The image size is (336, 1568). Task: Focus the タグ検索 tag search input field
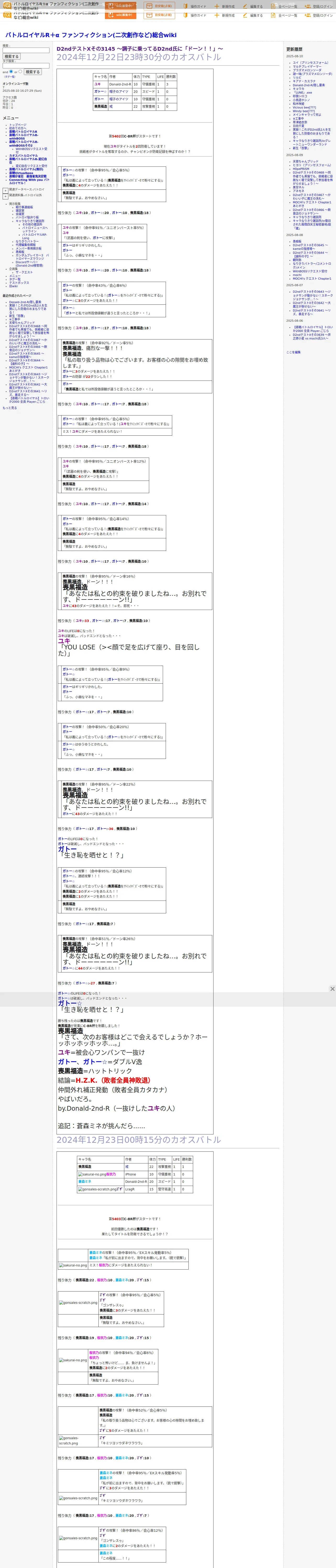pyautogui.click(x=26, y=66)
